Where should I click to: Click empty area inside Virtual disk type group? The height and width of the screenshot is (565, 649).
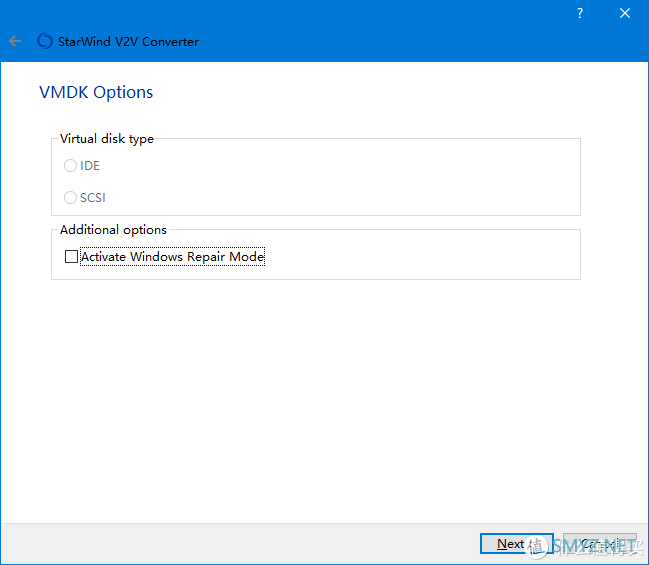click(380, 180)
